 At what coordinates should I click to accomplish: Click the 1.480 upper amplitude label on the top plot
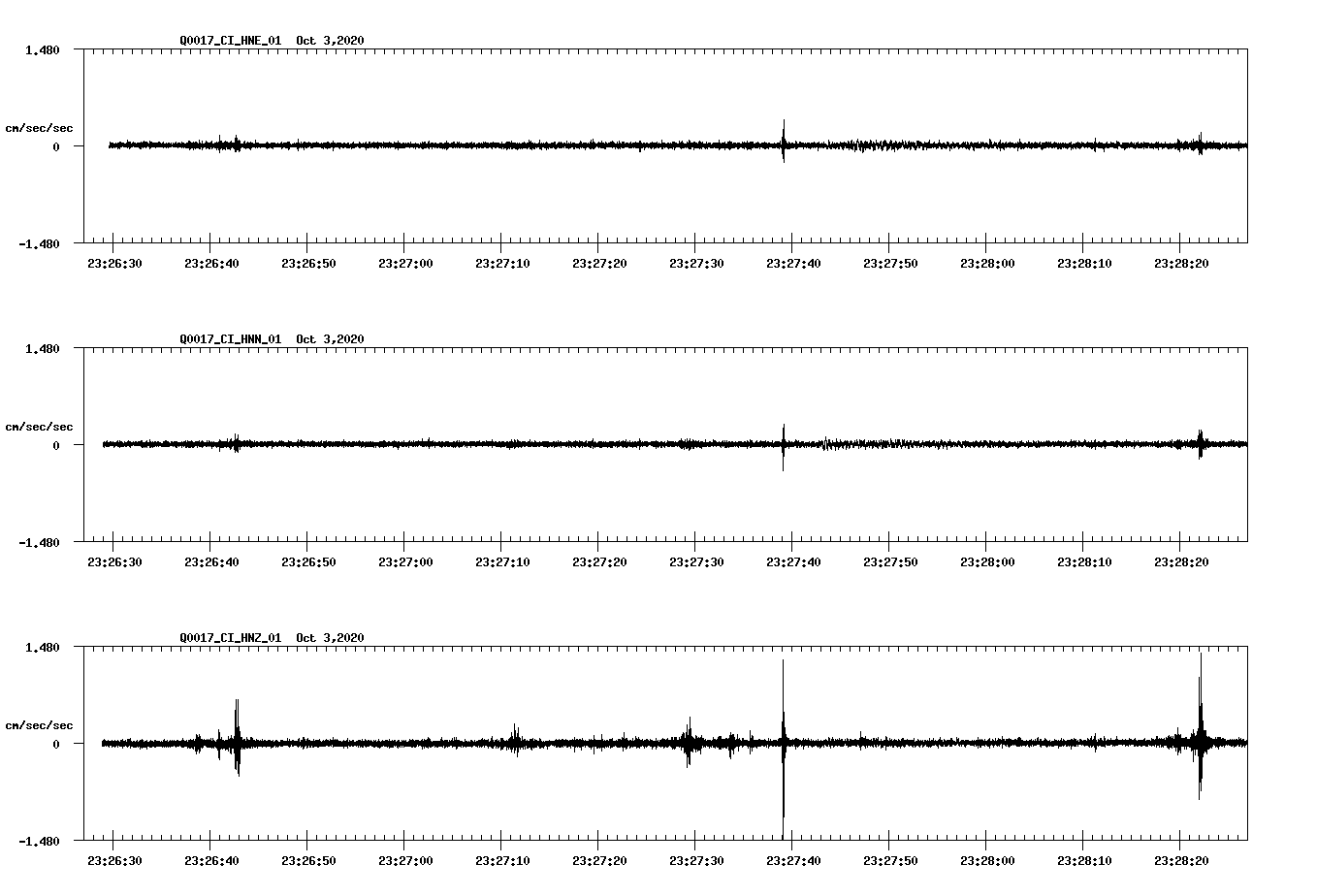coord(45,48)
